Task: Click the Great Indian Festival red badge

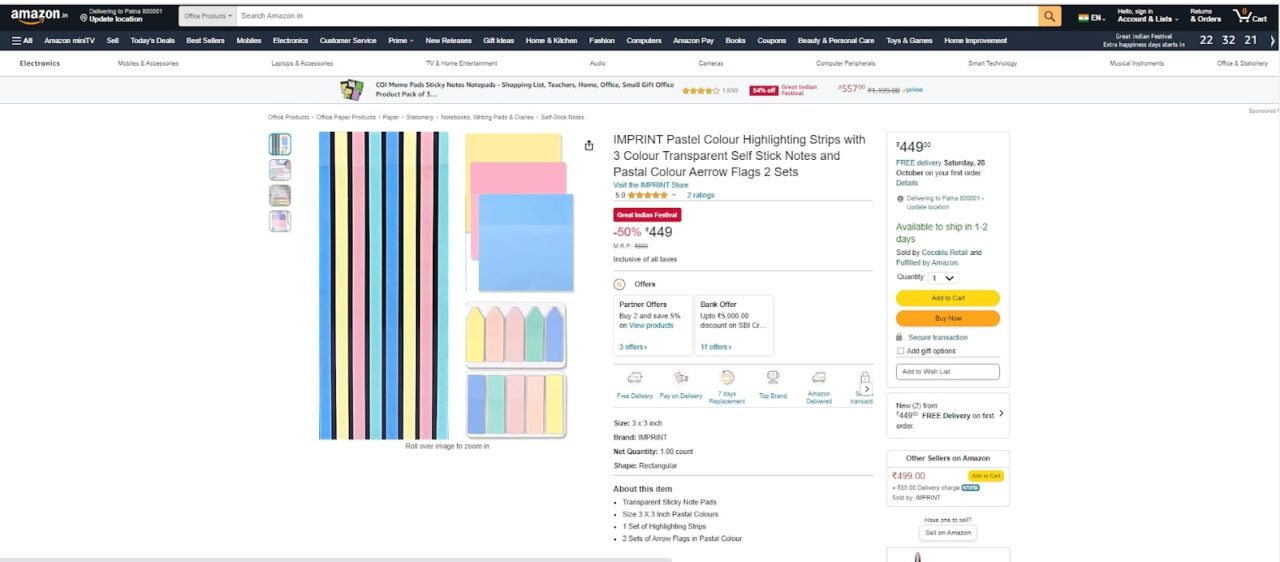Action: (647, 215)
